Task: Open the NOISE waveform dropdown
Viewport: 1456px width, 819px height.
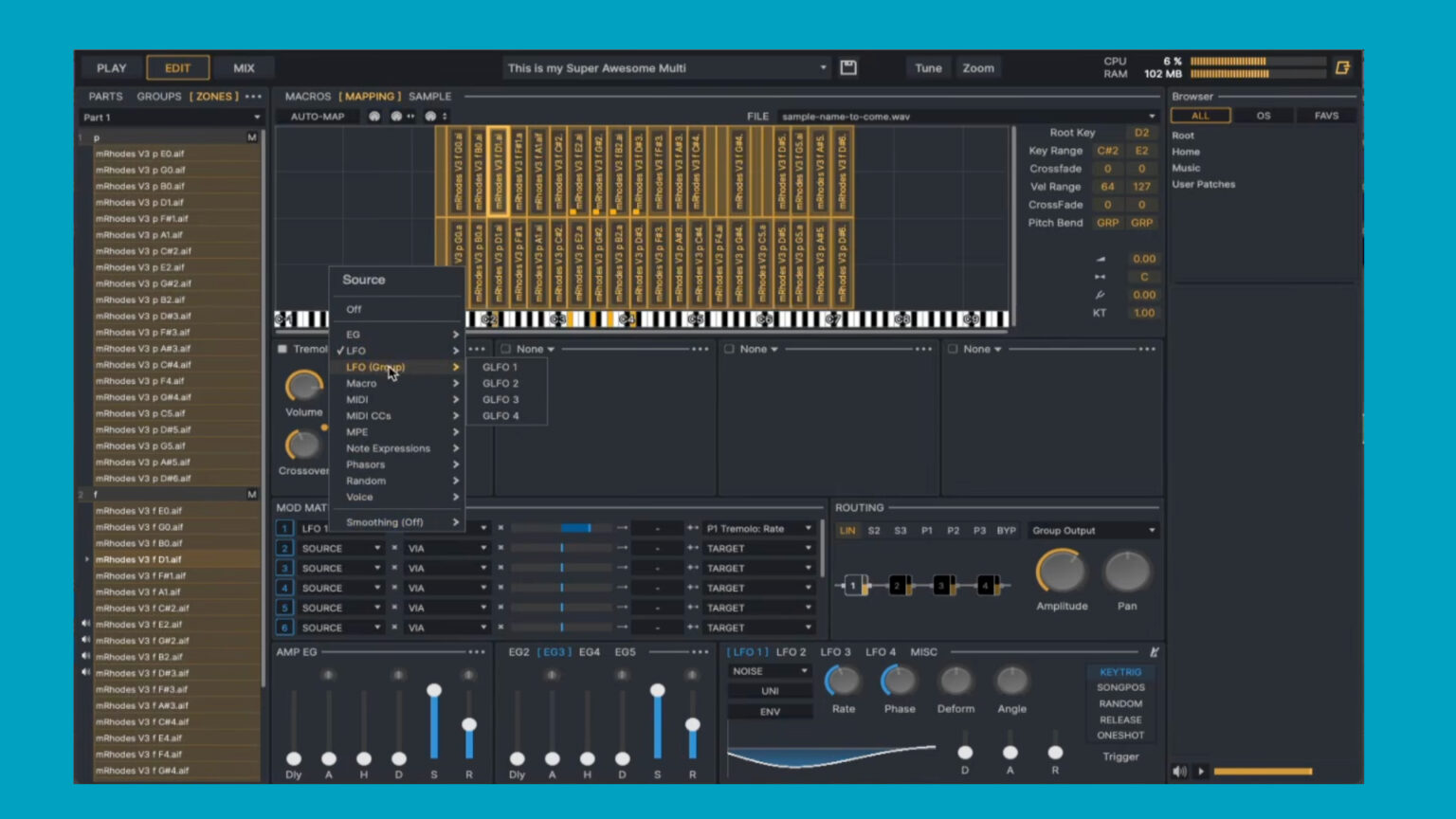Action: (x=768, y=670)
